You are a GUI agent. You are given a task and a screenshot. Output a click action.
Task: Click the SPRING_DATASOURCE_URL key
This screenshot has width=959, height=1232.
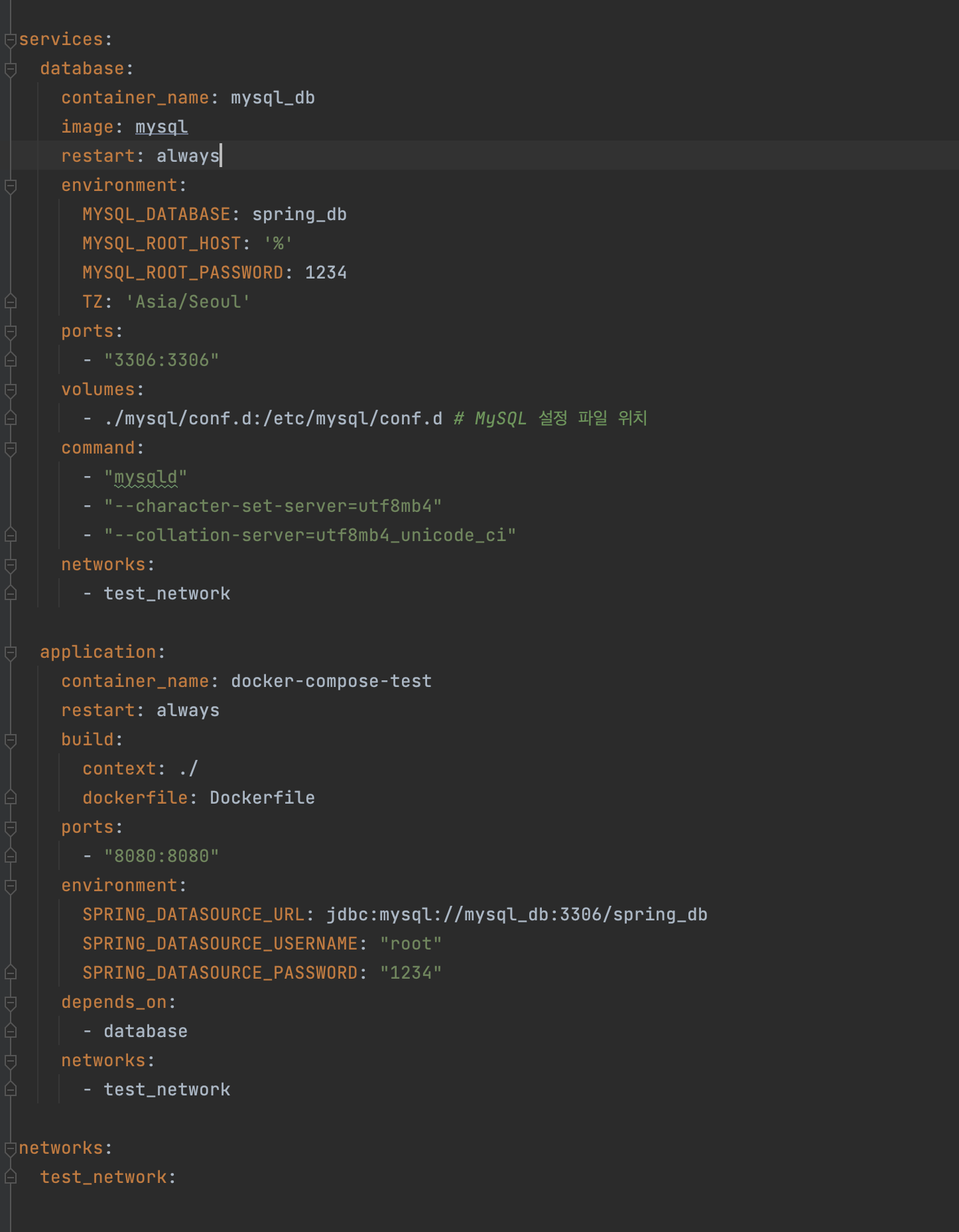[x=194, y=914]
